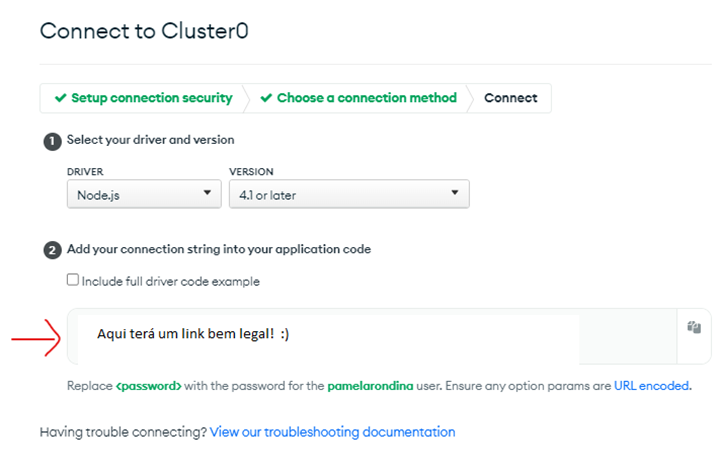719x472 pixels.
Task: Click the connection string text box
Action: [x=372, y=336]
